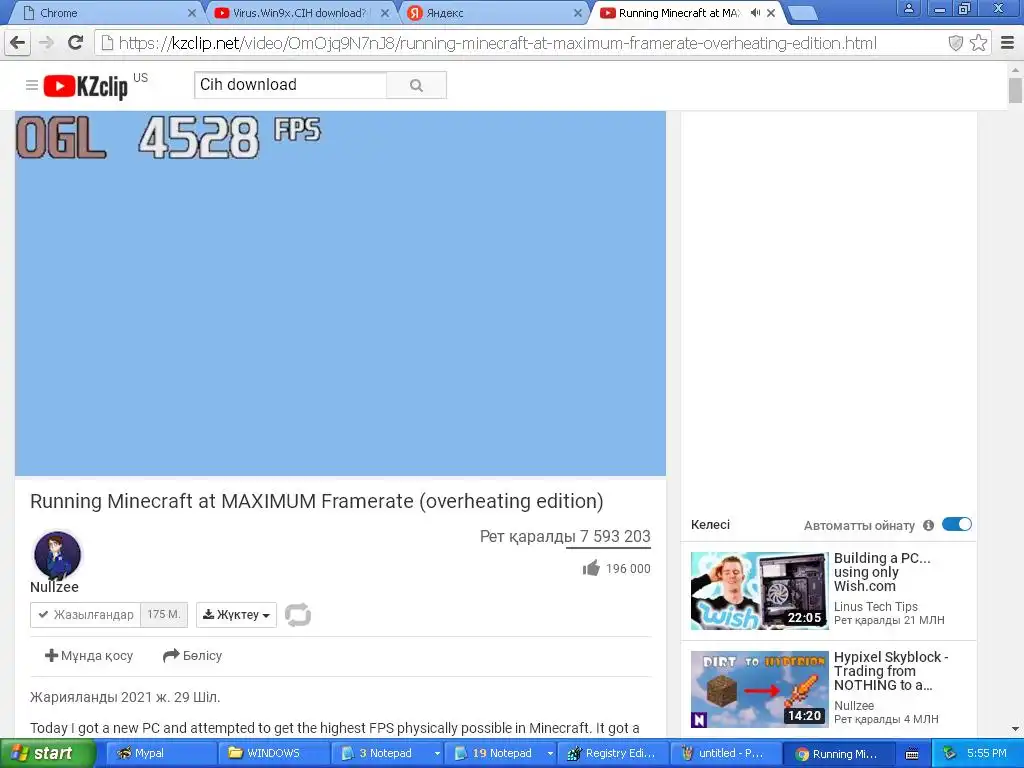1024x768 pixels.
Task: Click the Мұнда қосу add button
Action: point(89,655)
